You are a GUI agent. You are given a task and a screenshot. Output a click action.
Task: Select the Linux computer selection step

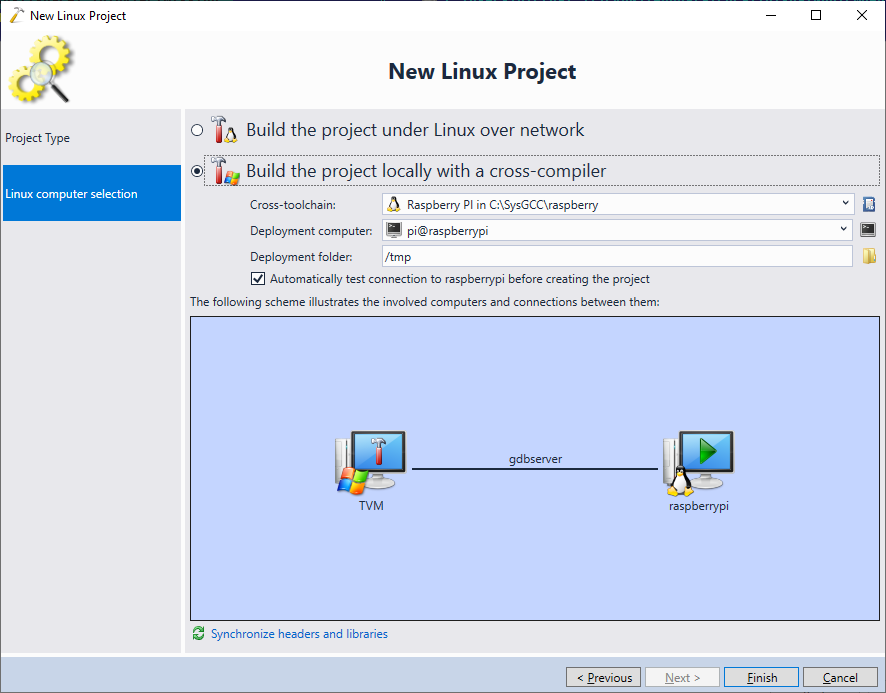92,193
